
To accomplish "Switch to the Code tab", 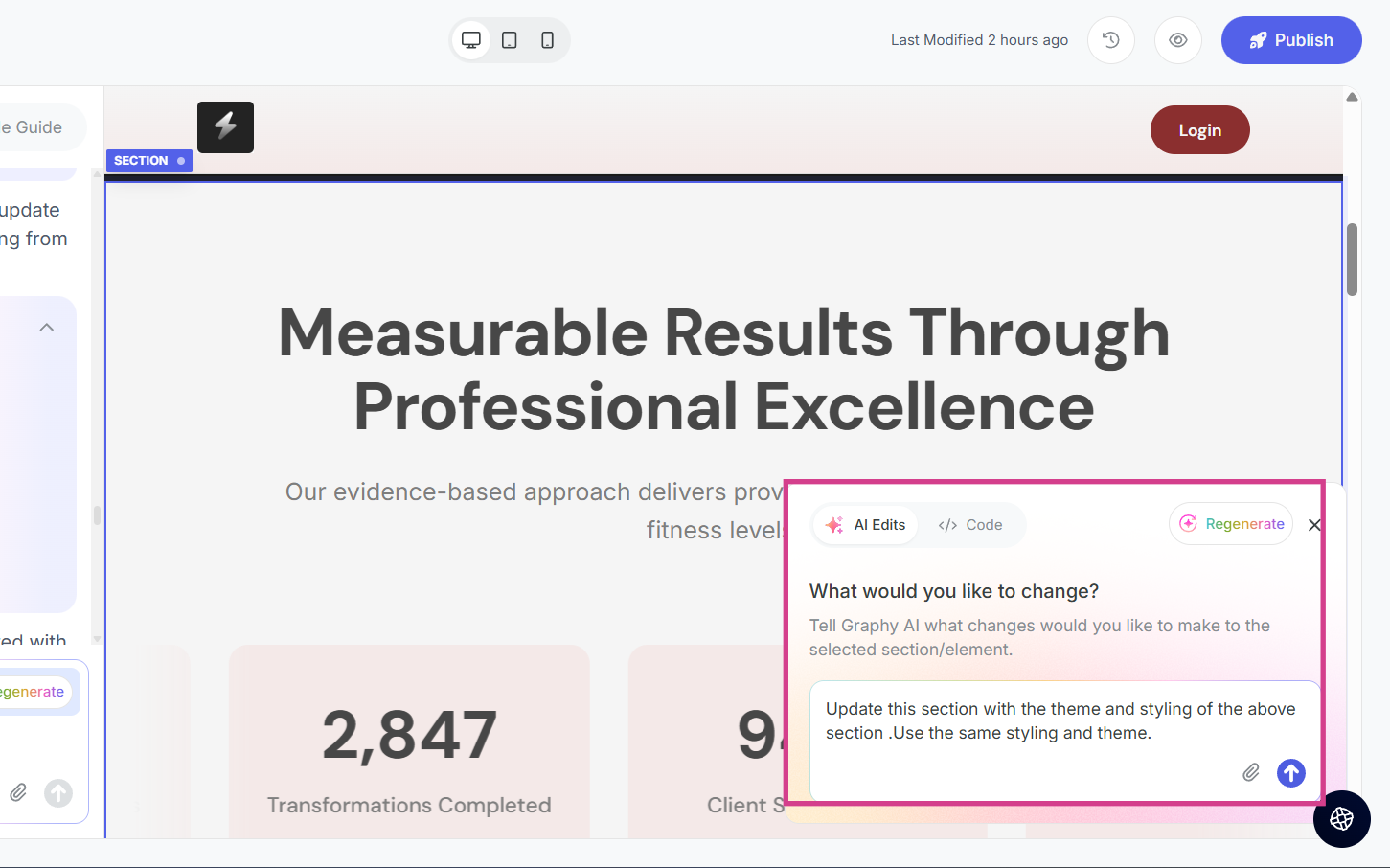I will [970, 525].
